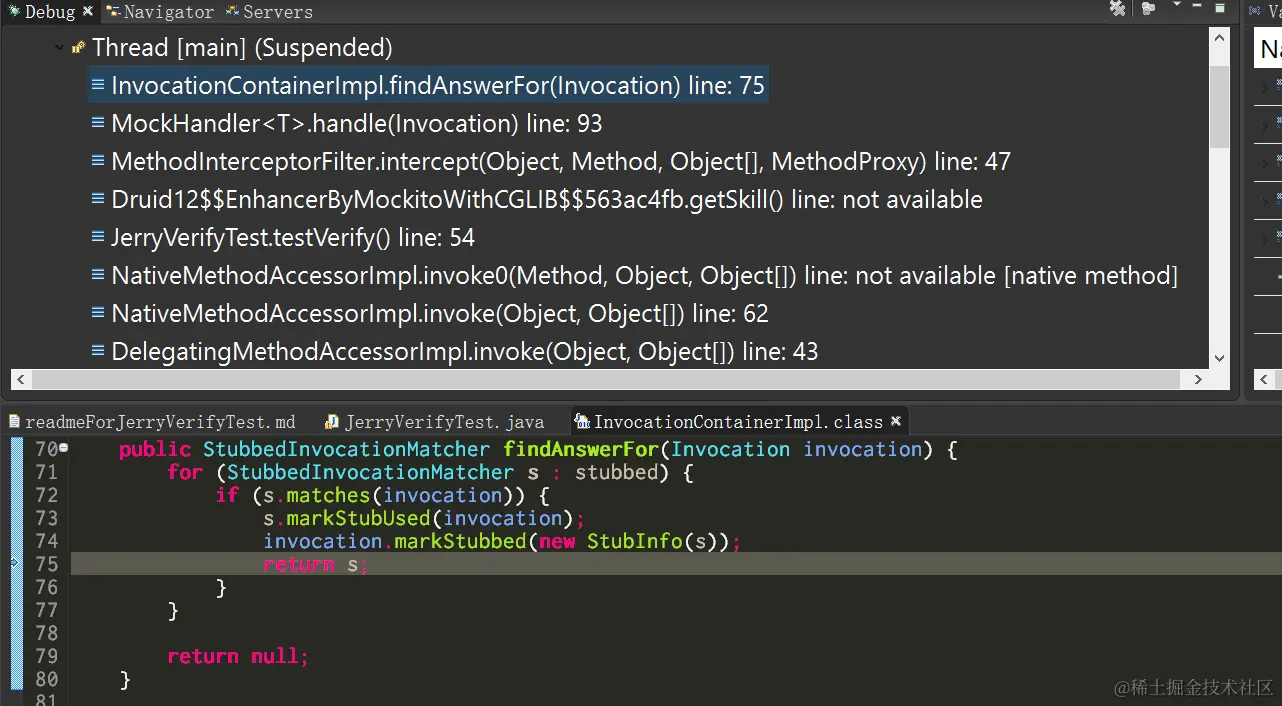
Task: Click the Variables view tab icon
Action: (1258, 11)
